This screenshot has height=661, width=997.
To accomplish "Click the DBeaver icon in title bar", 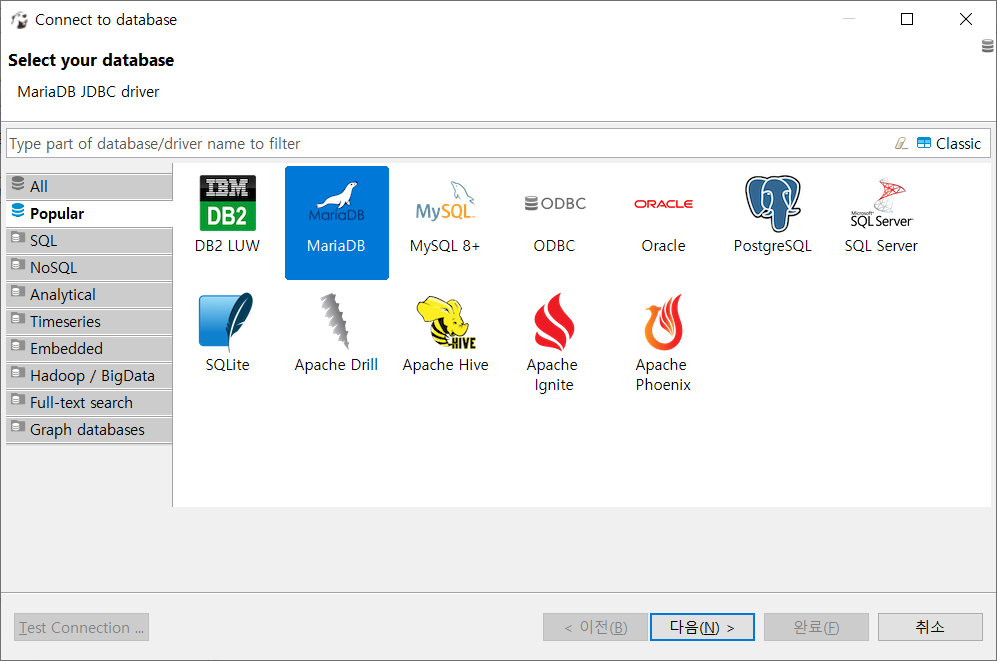I will 20,20.
